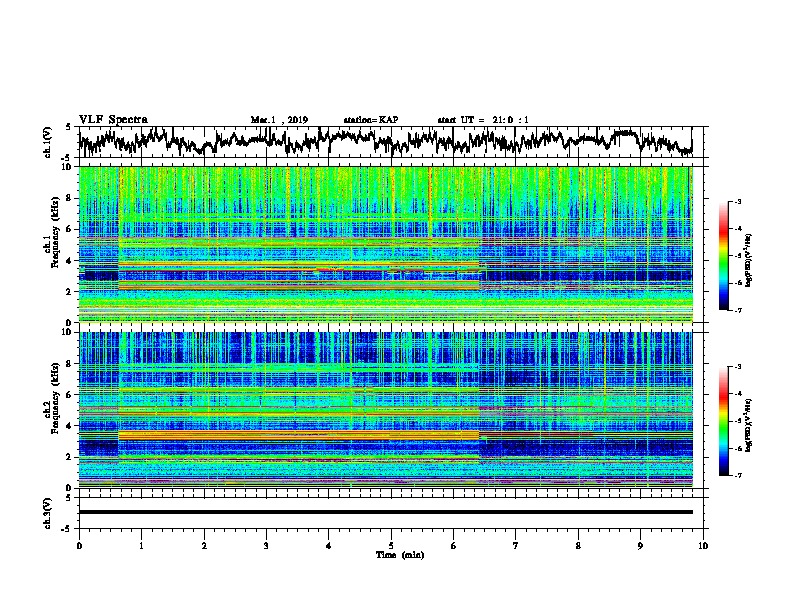Viewport: 792px width, 612px height.
Task: Click the 10 label on time axis
Action: [703, 546]
